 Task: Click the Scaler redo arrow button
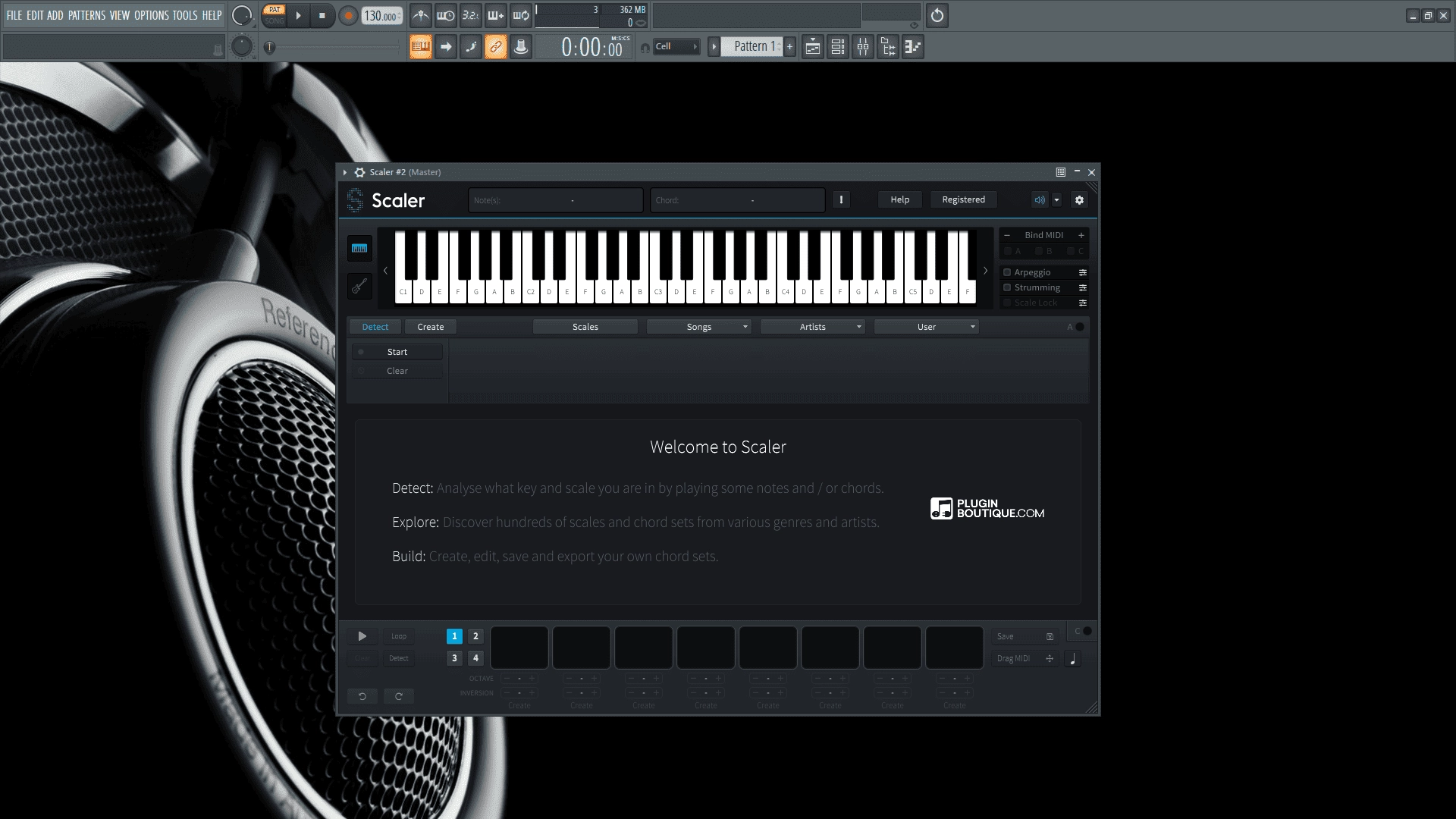[399, 696]
